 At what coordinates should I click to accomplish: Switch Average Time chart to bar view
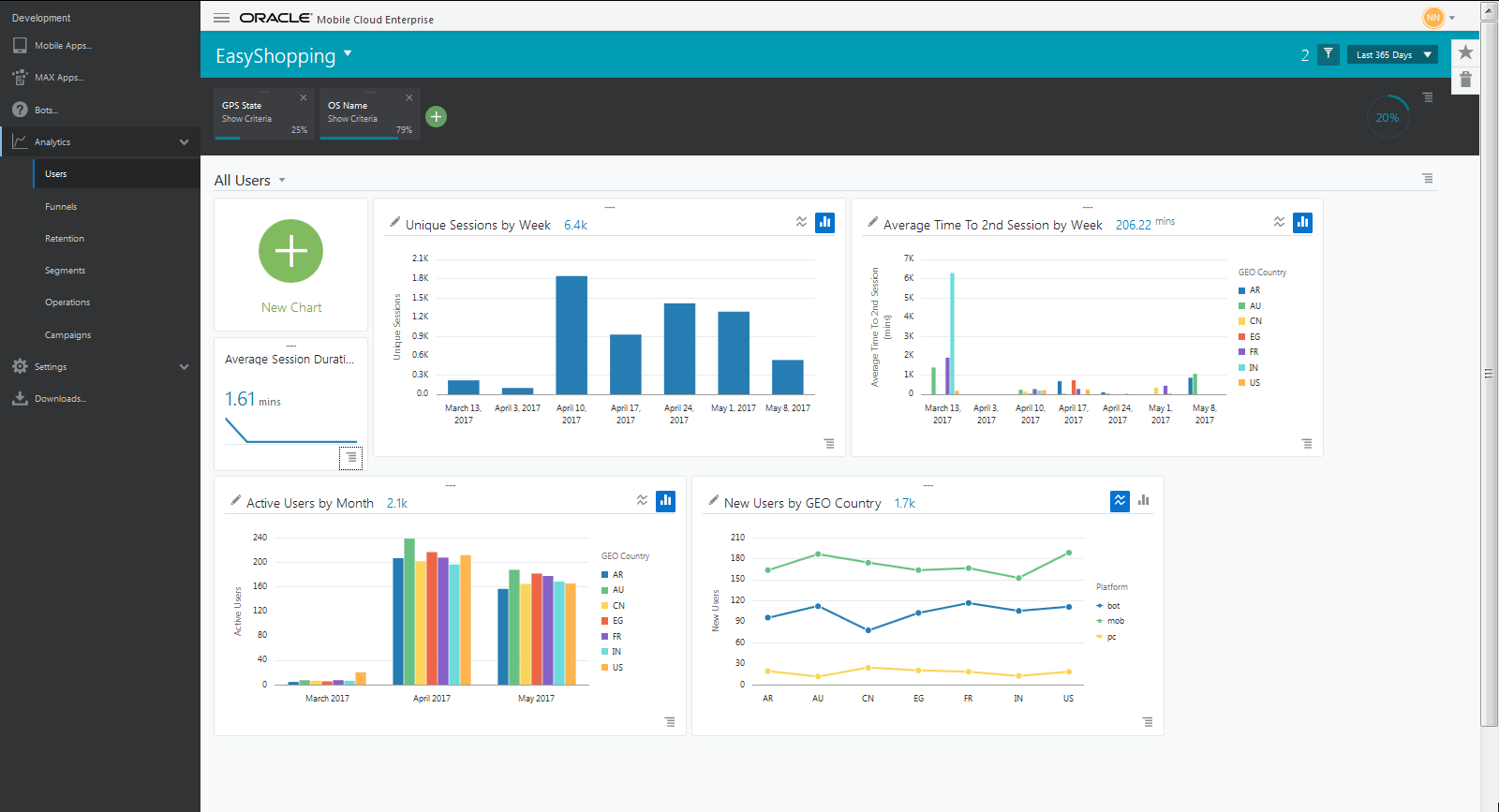coord(1302,222)
